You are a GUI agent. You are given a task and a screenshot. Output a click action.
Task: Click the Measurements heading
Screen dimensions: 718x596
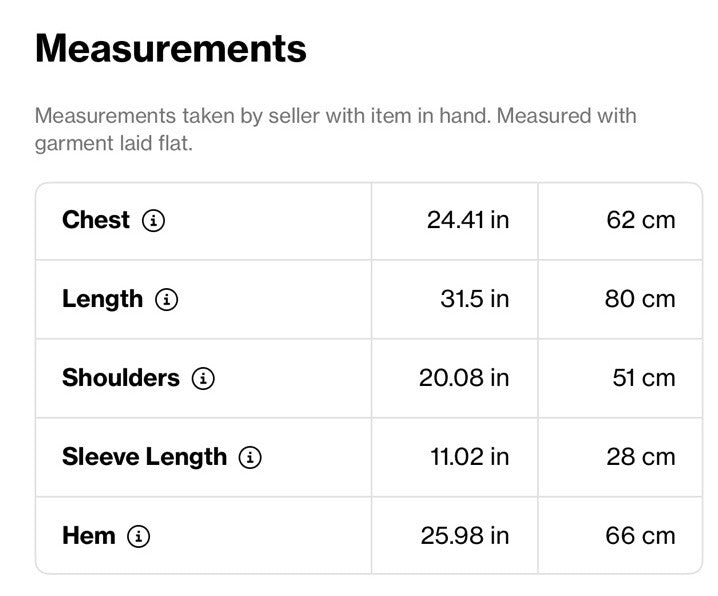171,48
